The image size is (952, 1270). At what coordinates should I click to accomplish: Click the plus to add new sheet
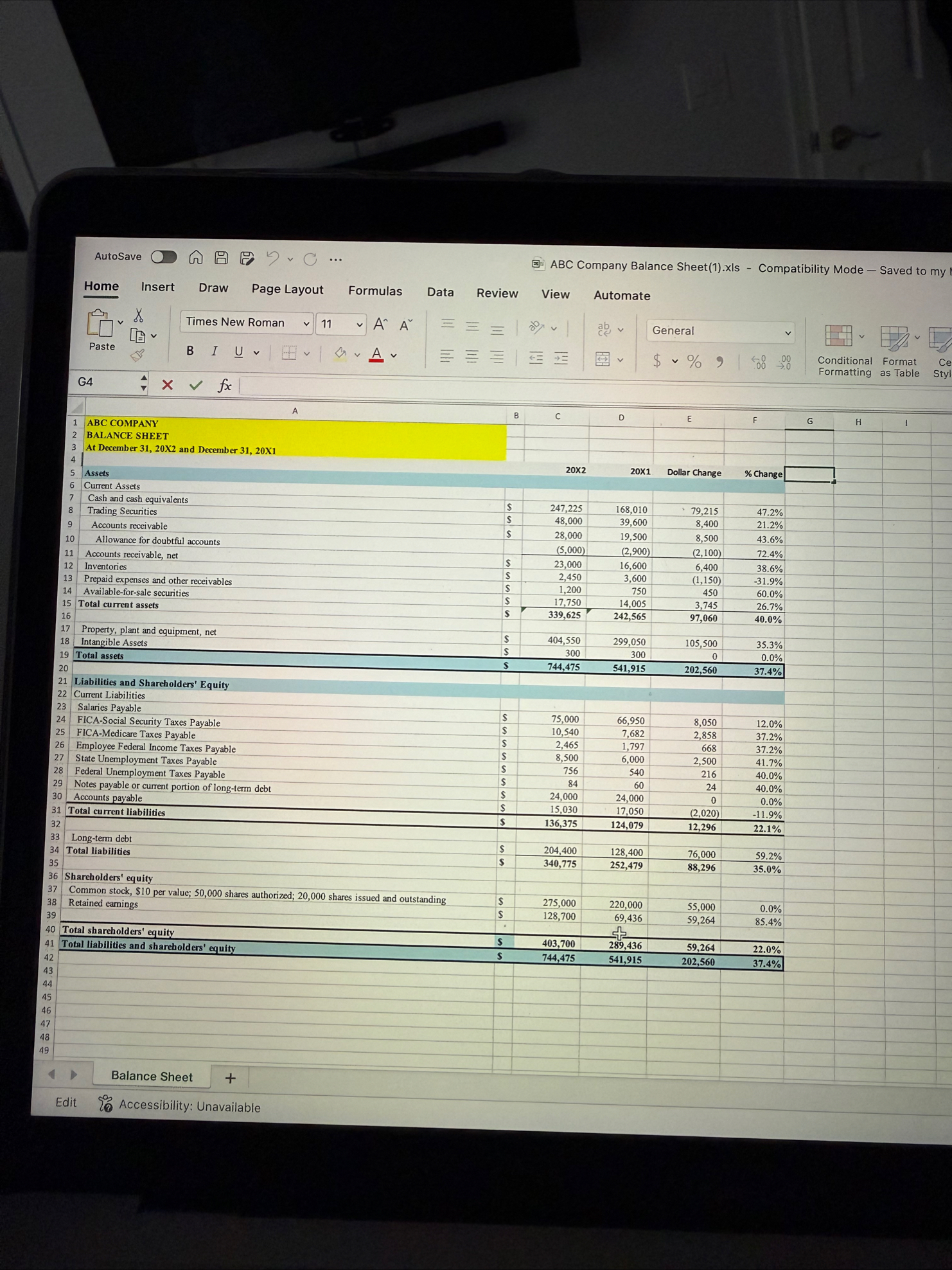coord(231,1078)
